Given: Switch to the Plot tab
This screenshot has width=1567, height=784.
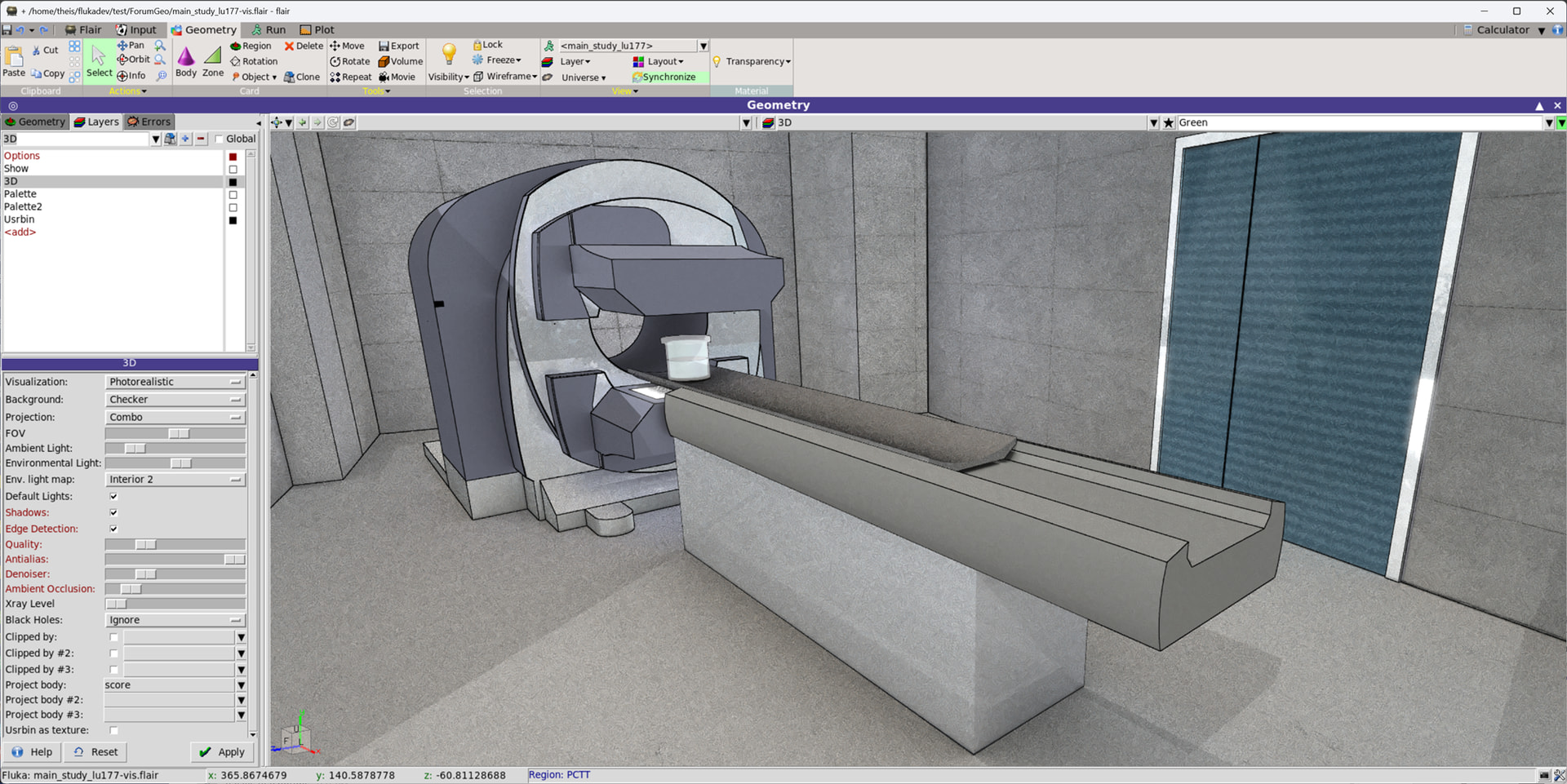Looking at the screenshot, I should point(317,29).
